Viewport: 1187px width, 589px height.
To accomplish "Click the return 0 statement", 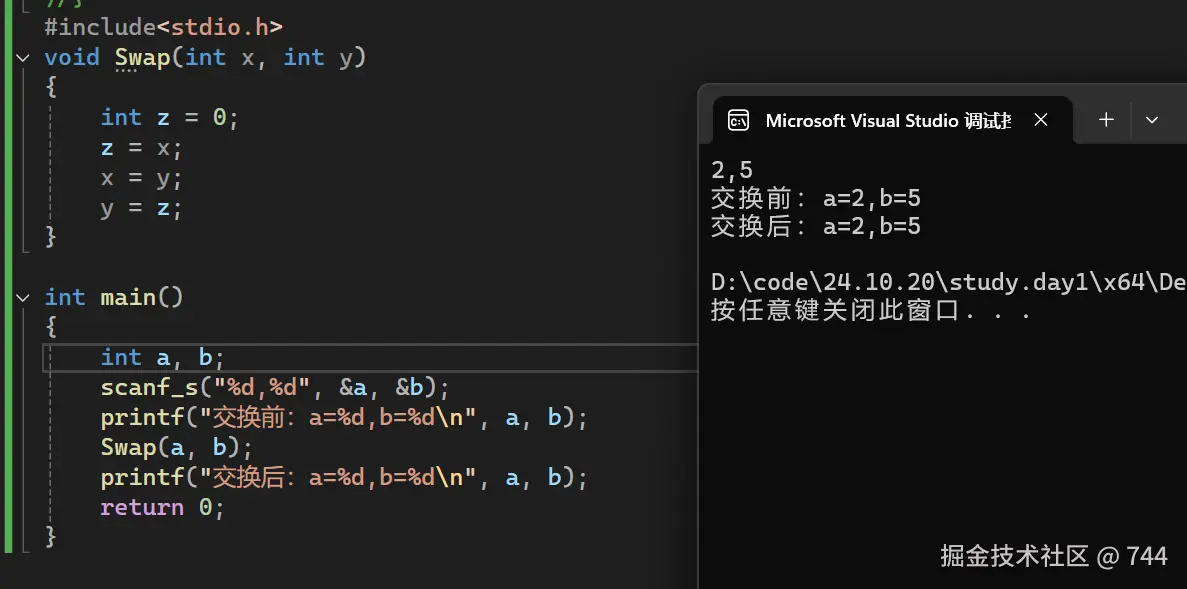I will click(x=160, y=507).
